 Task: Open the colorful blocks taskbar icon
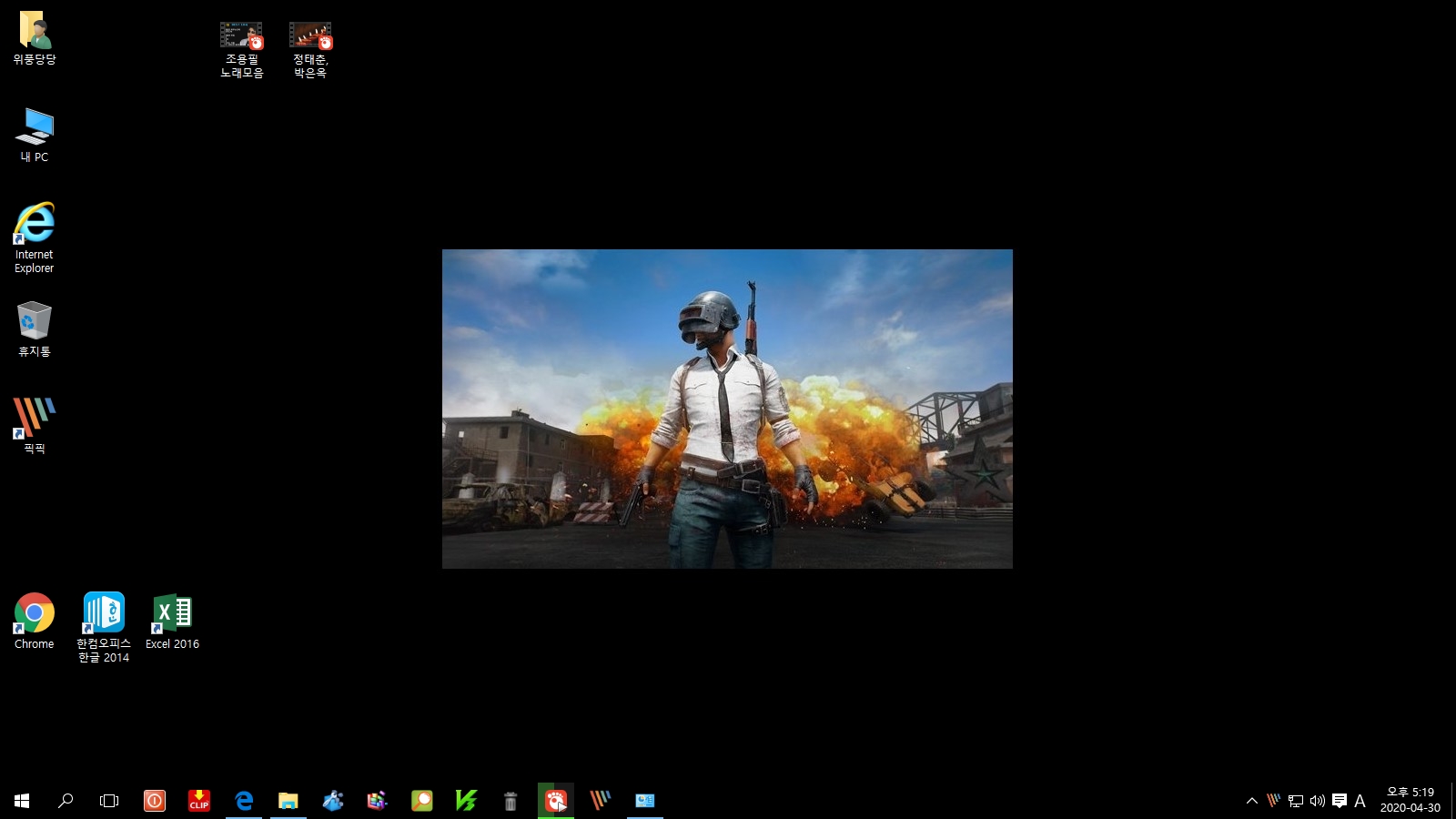pyautogui.click(x=378, y=801)
